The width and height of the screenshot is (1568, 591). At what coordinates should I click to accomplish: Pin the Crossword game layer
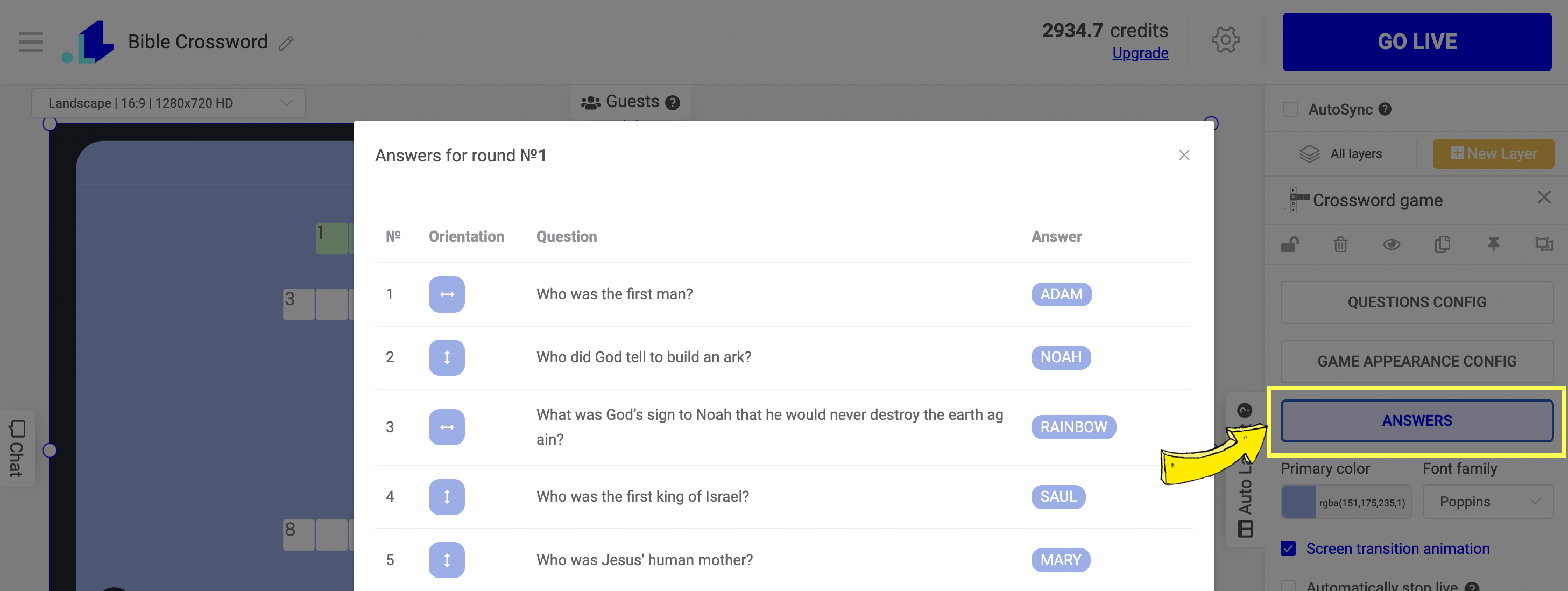(1493, 245)
